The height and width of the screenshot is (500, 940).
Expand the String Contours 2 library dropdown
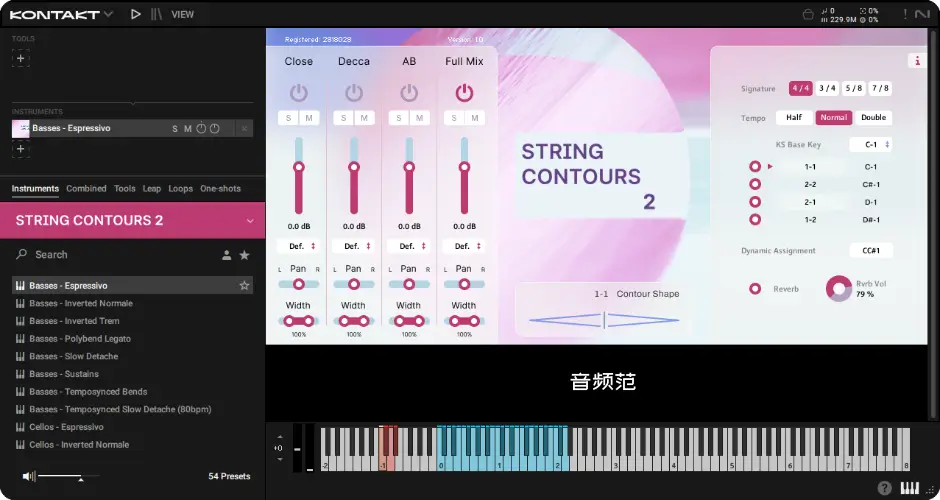250,220
